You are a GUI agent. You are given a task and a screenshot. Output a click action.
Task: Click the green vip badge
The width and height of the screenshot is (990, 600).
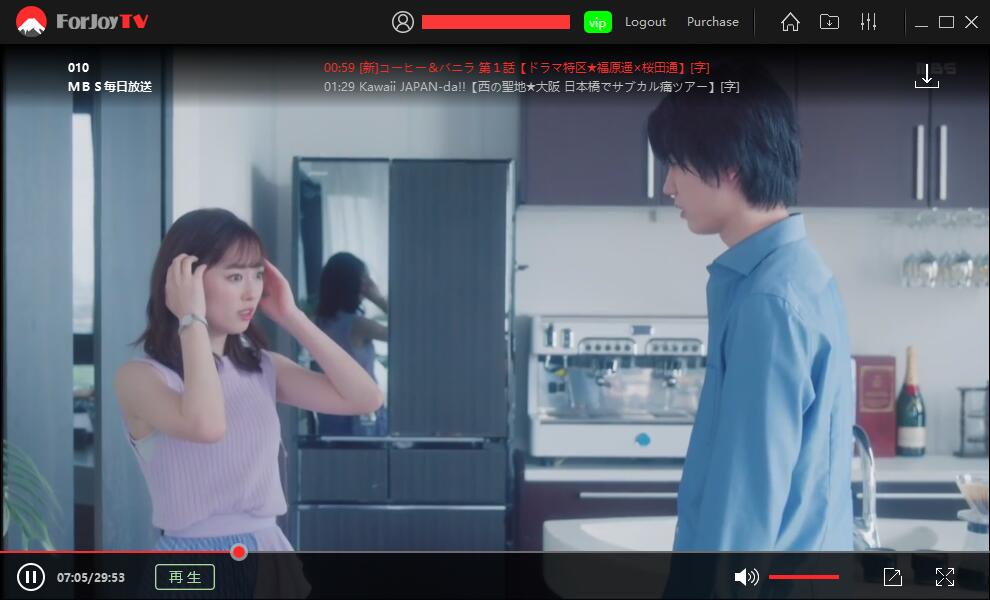[597, 21]
